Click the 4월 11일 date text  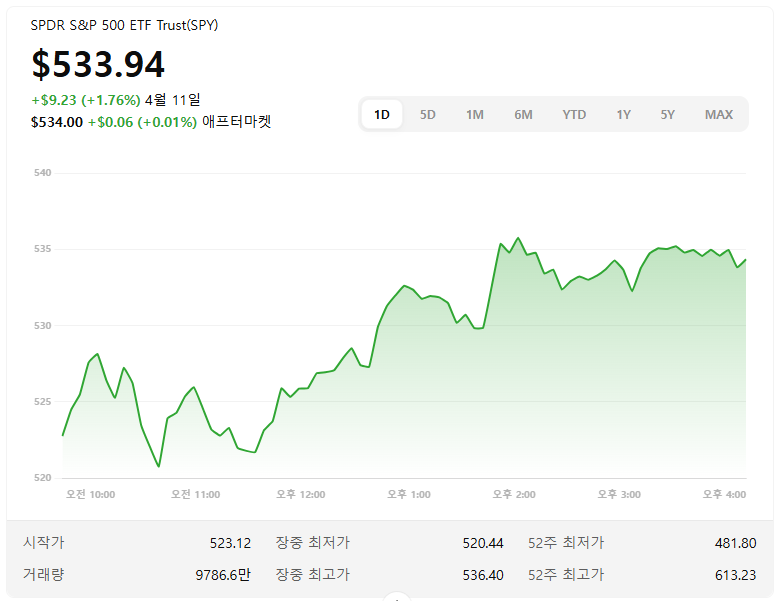click(x=173, y=100)
